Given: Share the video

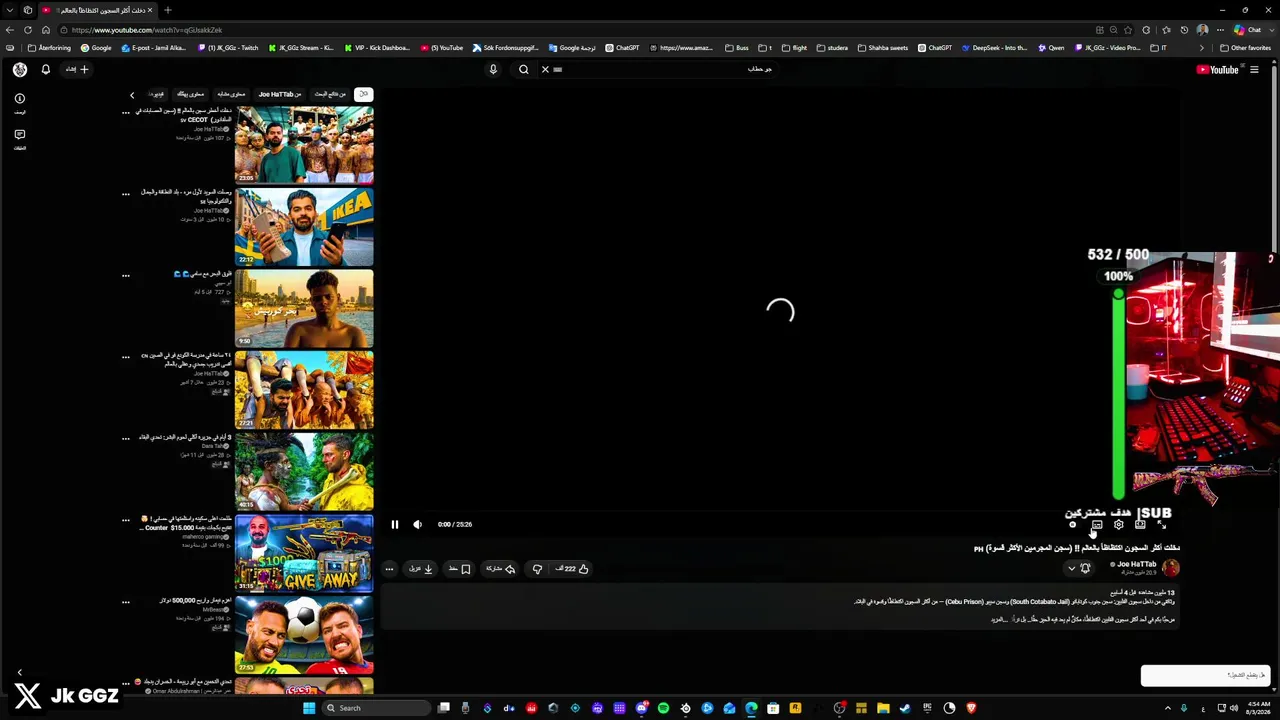Looking at the screenshot, I should (x=500, y=569).
